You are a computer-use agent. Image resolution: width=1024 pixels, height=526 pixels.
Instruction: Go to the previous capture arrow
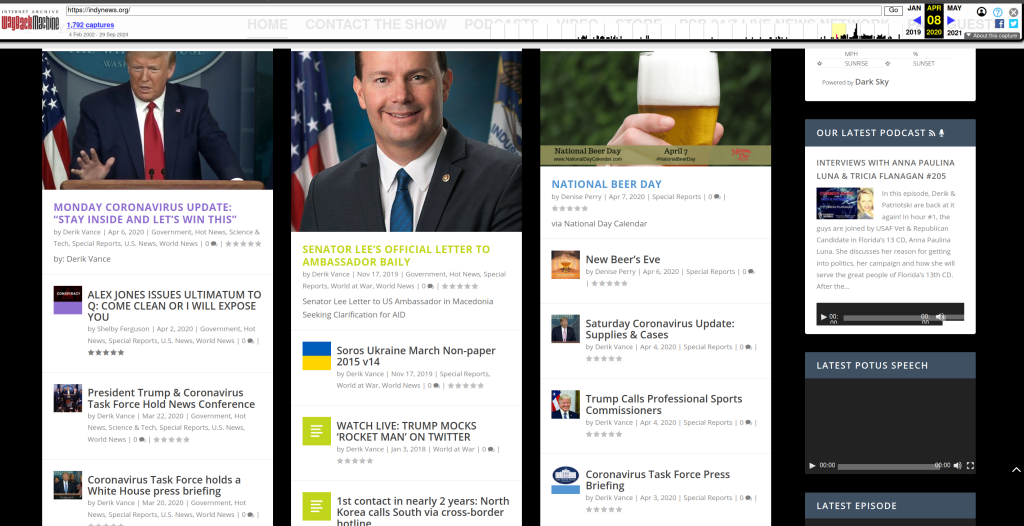[917, 20]
